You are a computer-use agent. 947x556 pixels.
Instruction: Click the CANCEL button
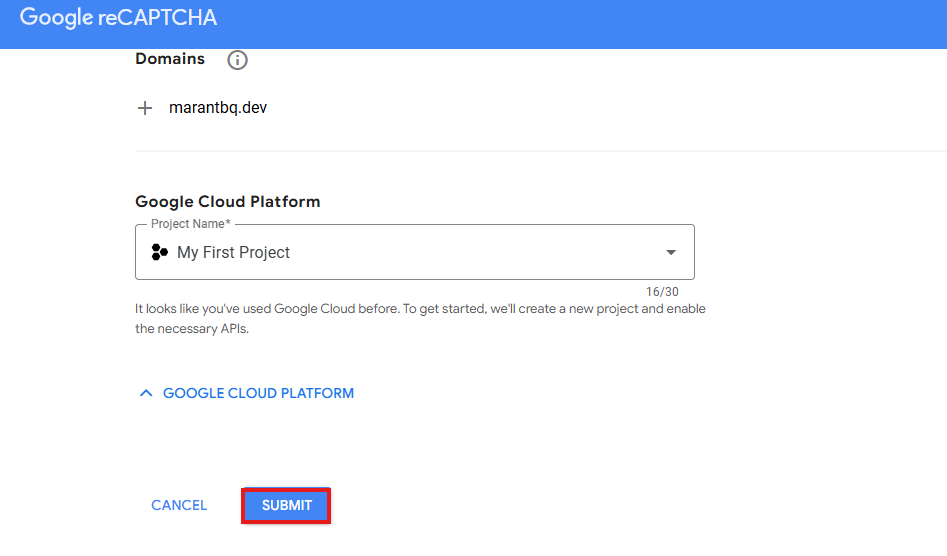[x=179, y=505]
